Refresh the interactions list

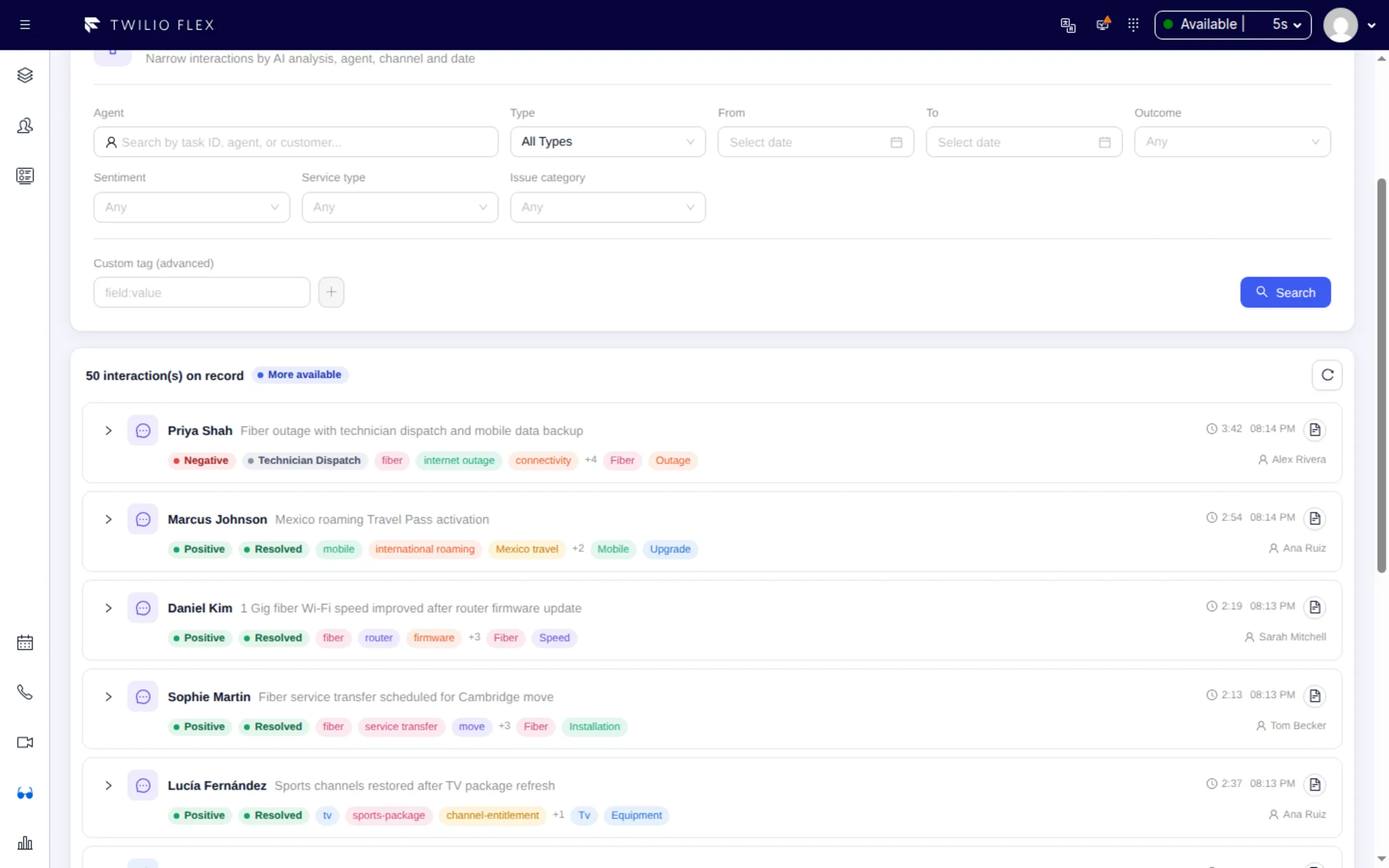[1327, 375]
